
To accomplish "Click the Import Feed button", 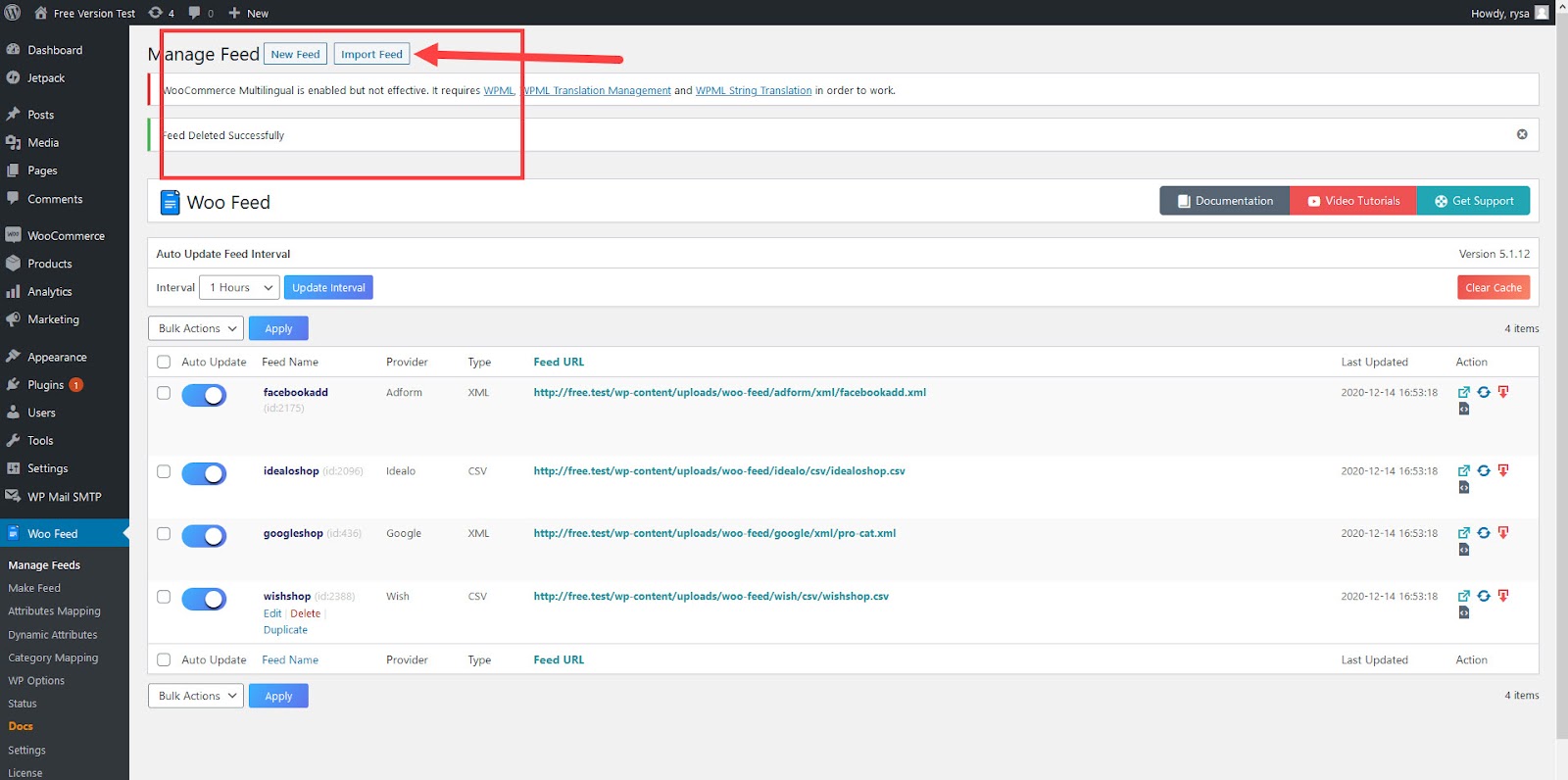I will point(371,54).
